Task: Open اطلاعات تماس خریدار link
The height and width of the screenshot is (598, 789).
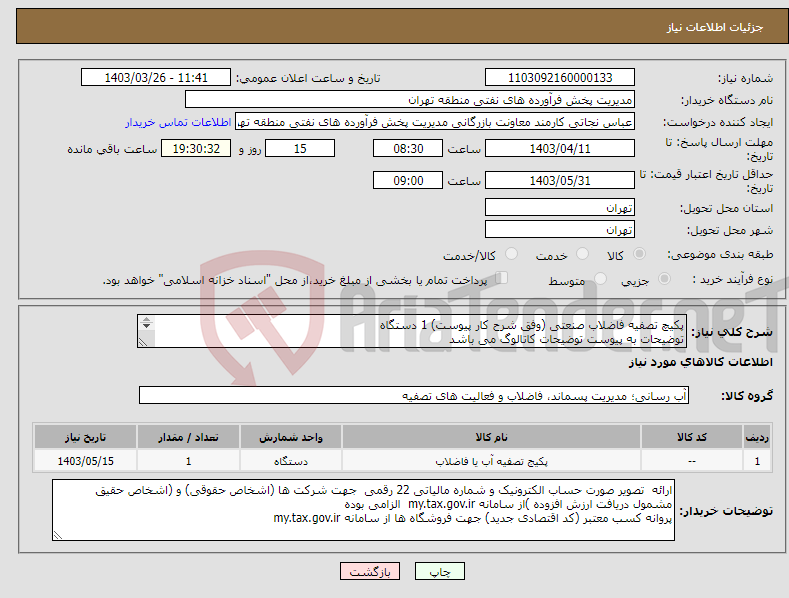Action: pyautogui.click(x=178, y=122)
